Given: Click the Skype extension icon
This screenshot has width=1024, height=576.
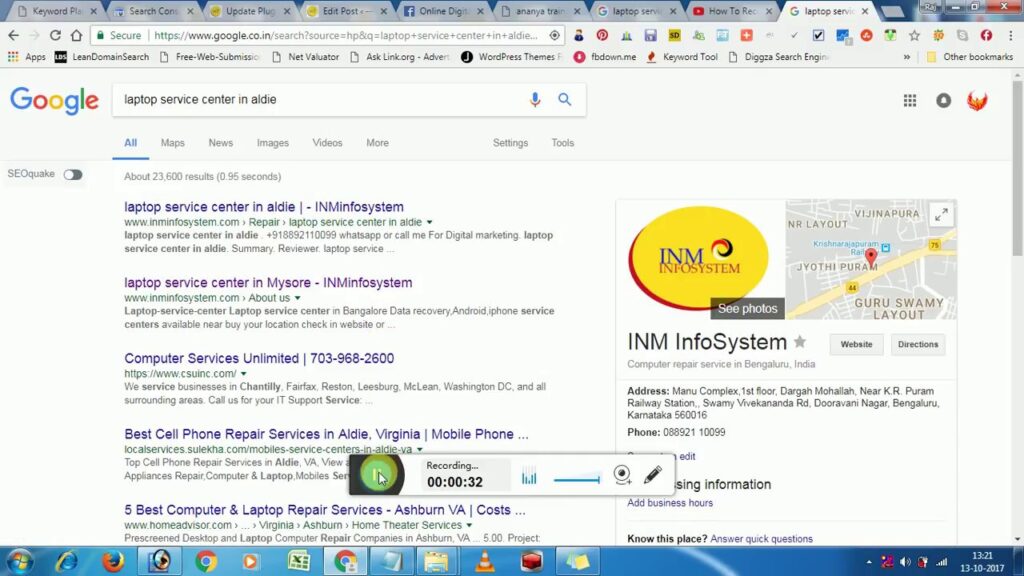Looking at the screenshot, I should (x=963, y=35).
